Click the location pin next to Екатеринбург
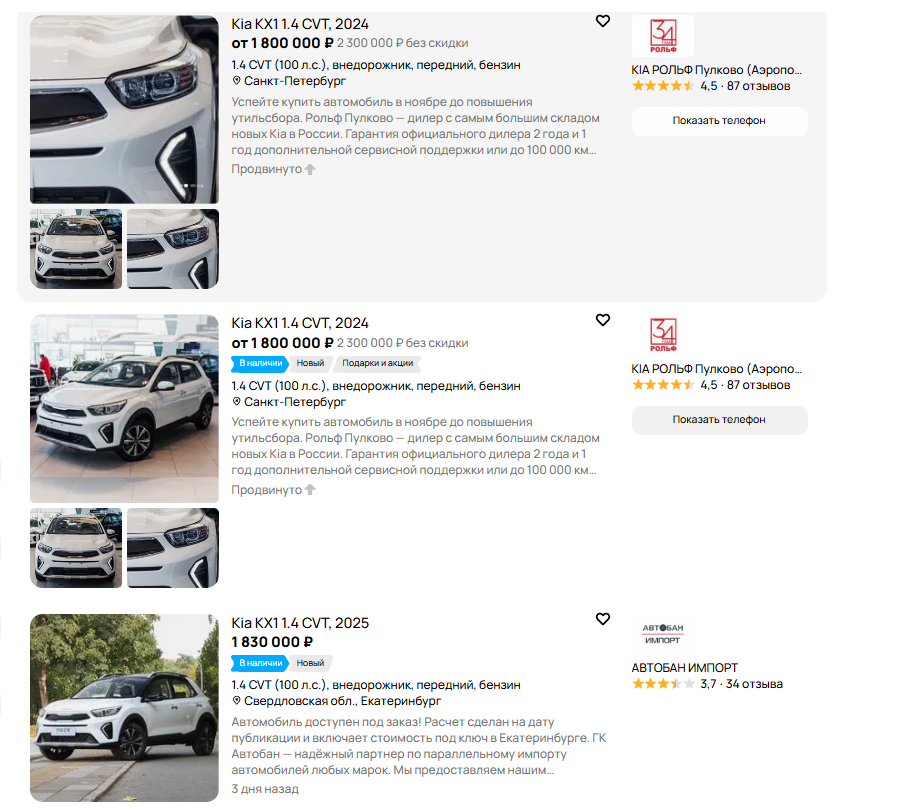The width and height of the screenshot is (901, 811). click(x=236, y=701)
